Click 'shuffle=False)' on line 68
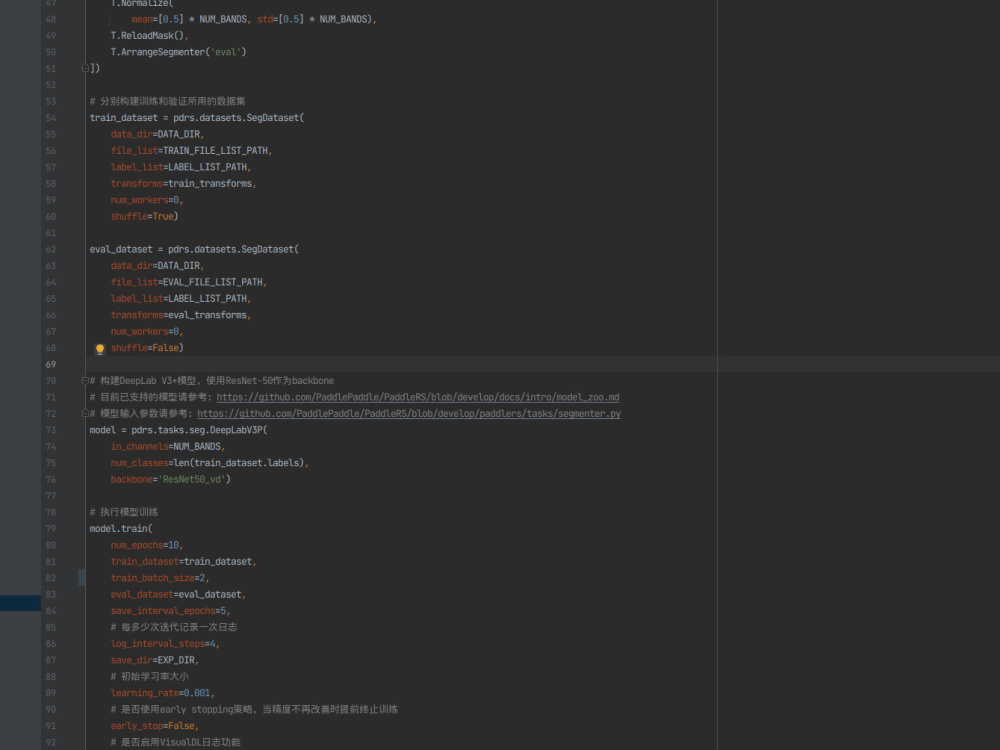Image resolution: width=1000 pixels, height=750 pixels. pyautogui.click(x=147, y=348)
